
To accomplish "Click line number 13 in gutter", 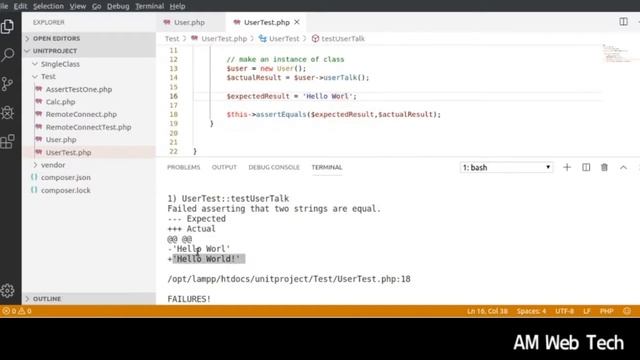I will 173,69.
